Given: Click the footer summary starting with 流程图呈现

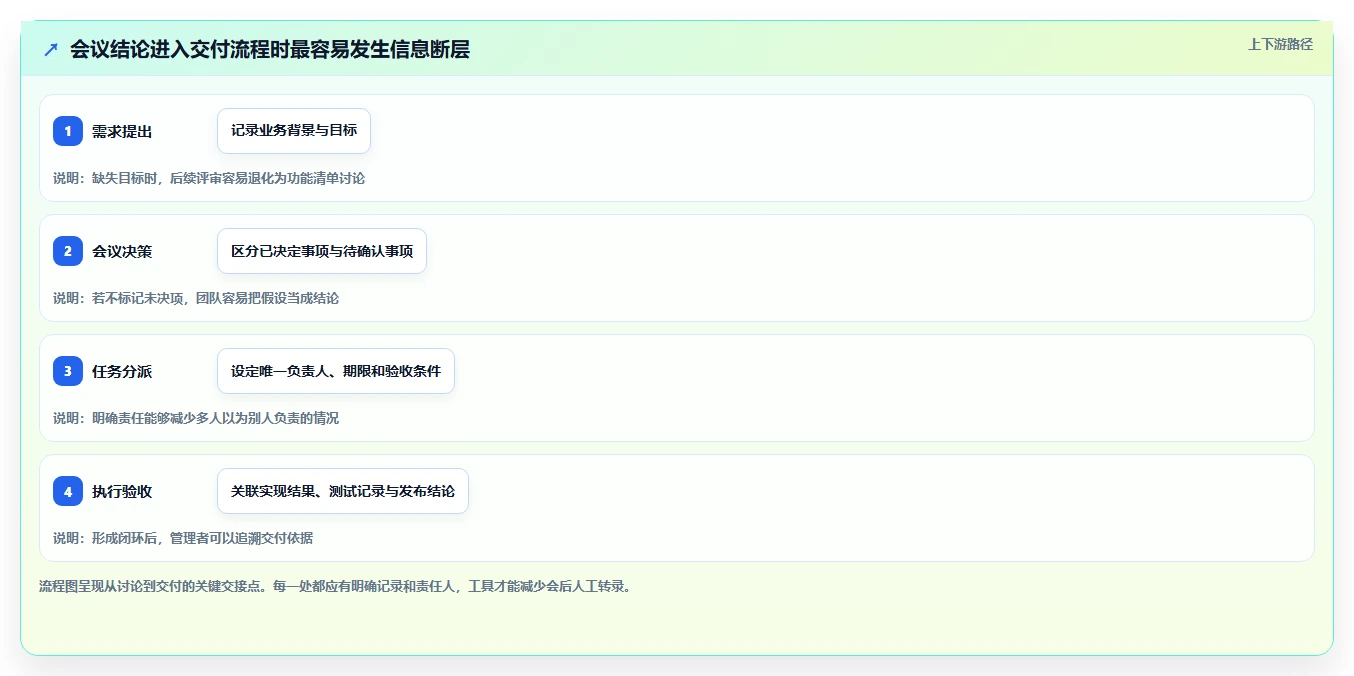Looking at the screenshot, I should point(335,586).
